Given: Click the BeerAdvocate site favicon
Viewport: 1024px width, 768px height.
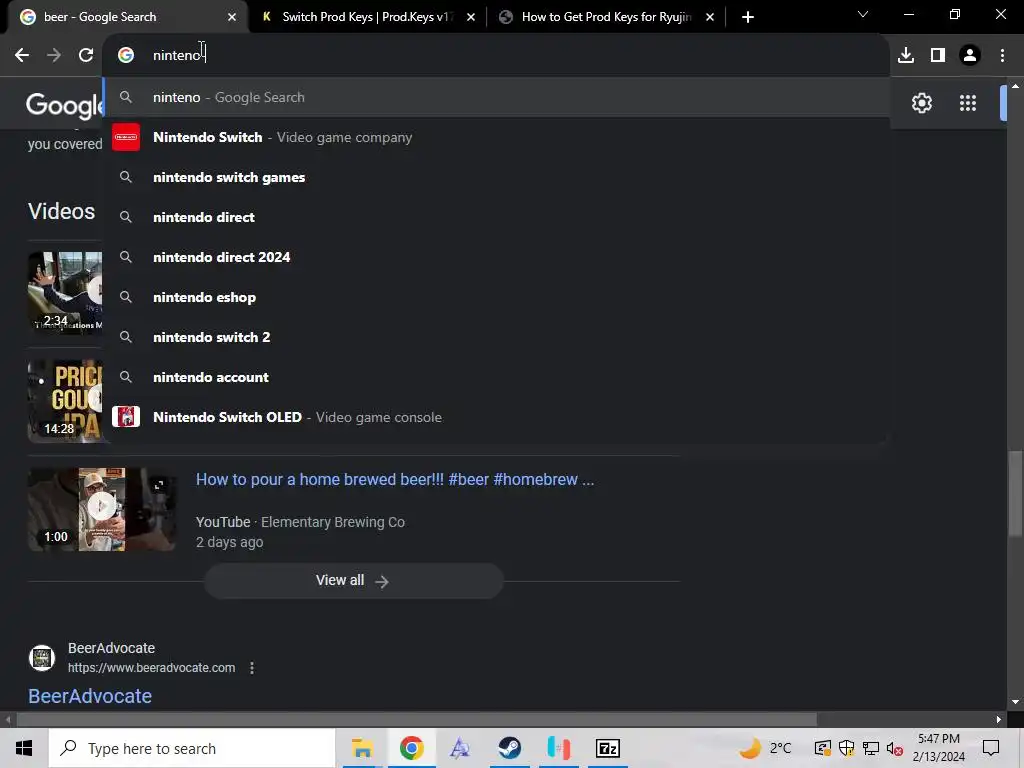Looking at the screenshot, I should pos(42,658).
